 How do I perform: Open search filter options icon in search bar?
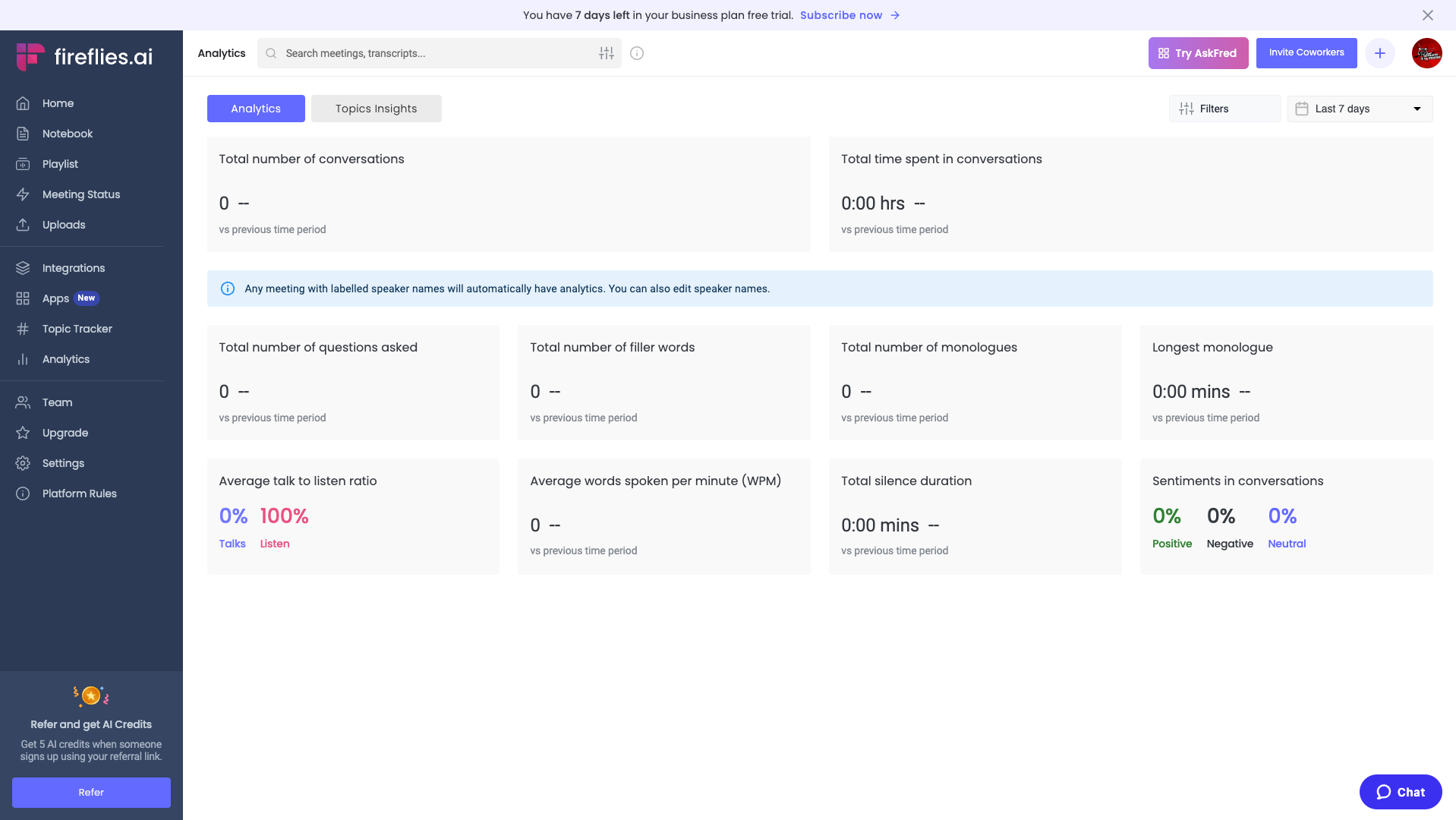tap(606, 53)
